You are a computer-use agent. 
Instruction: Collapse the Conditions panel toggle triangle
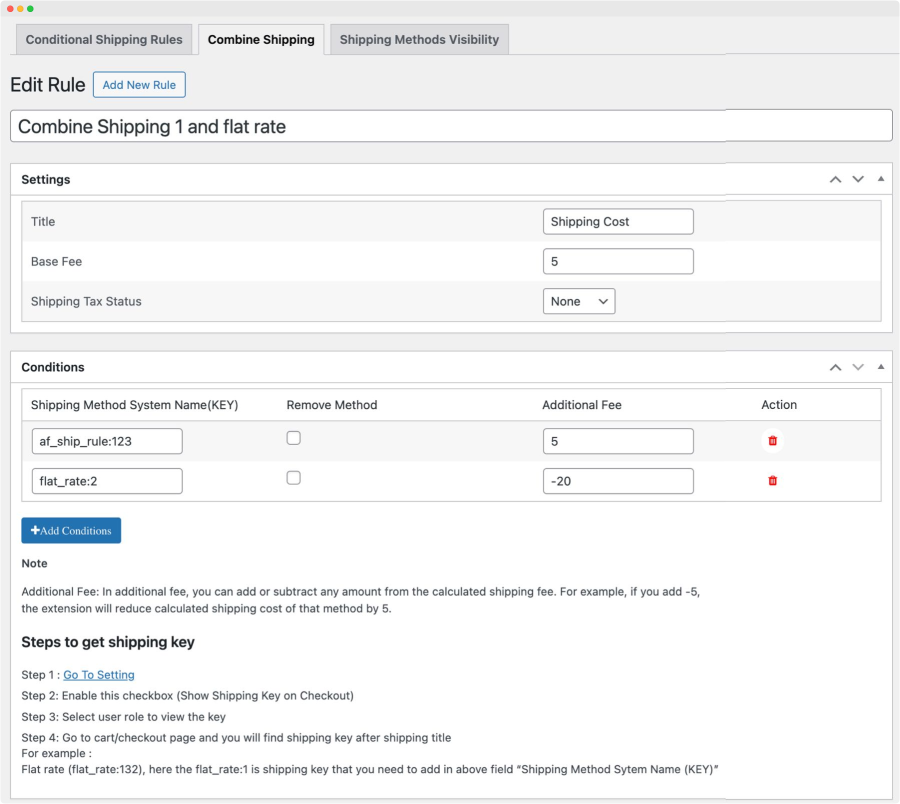(x=880, y=367)
